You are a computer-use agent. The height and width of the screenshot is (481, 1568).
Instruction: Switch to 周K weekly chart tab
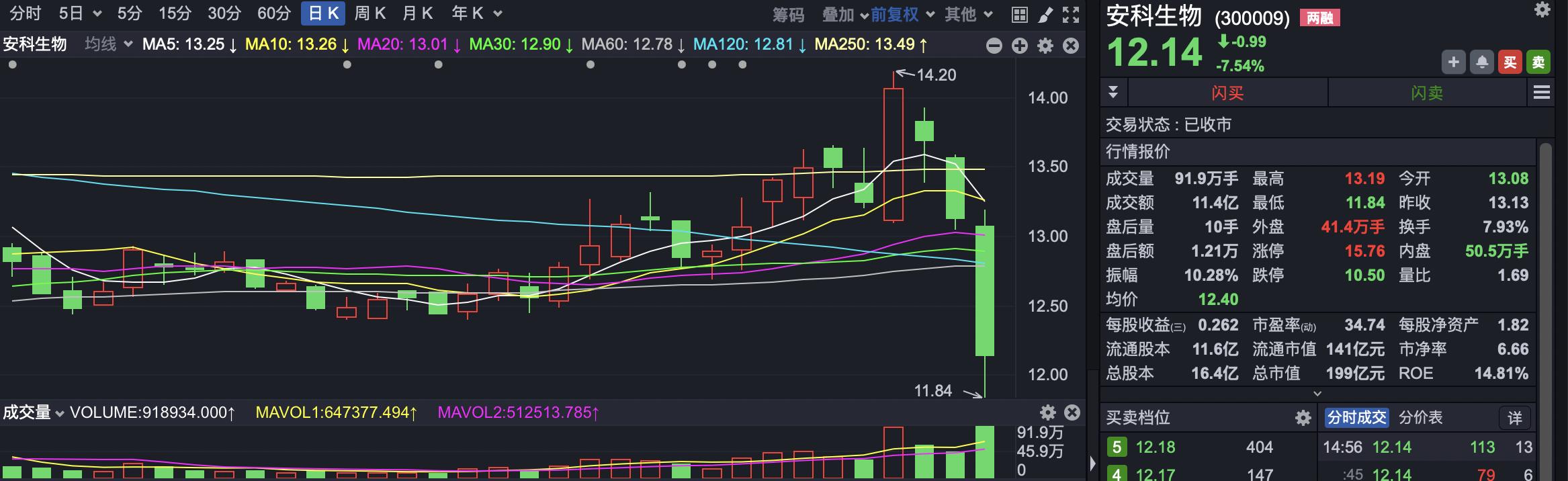[370, 13]
